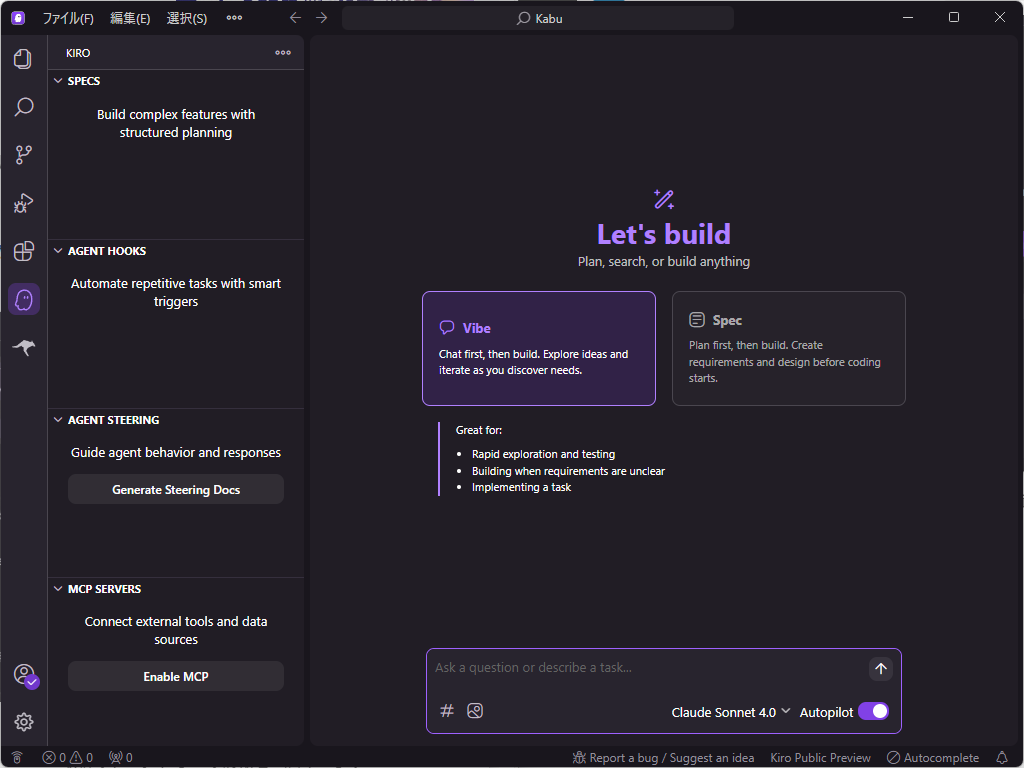
Task: Click the Enable MCP button
Action: coord(176,676)
